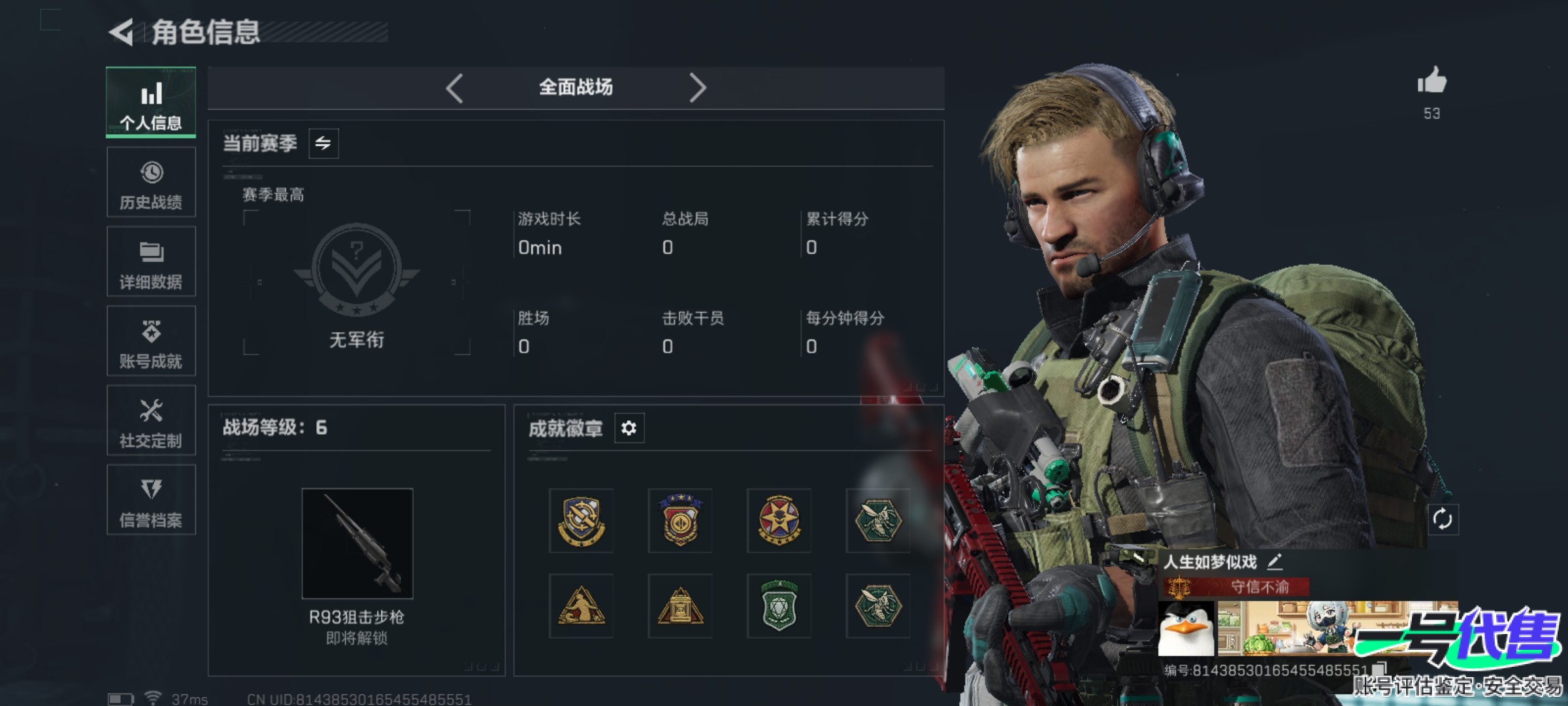This screenshot has width=1568, height=706.
Task: Select the green wasp hexagon badge, top row
Action: pyautogui.click(x=878, y=520)
